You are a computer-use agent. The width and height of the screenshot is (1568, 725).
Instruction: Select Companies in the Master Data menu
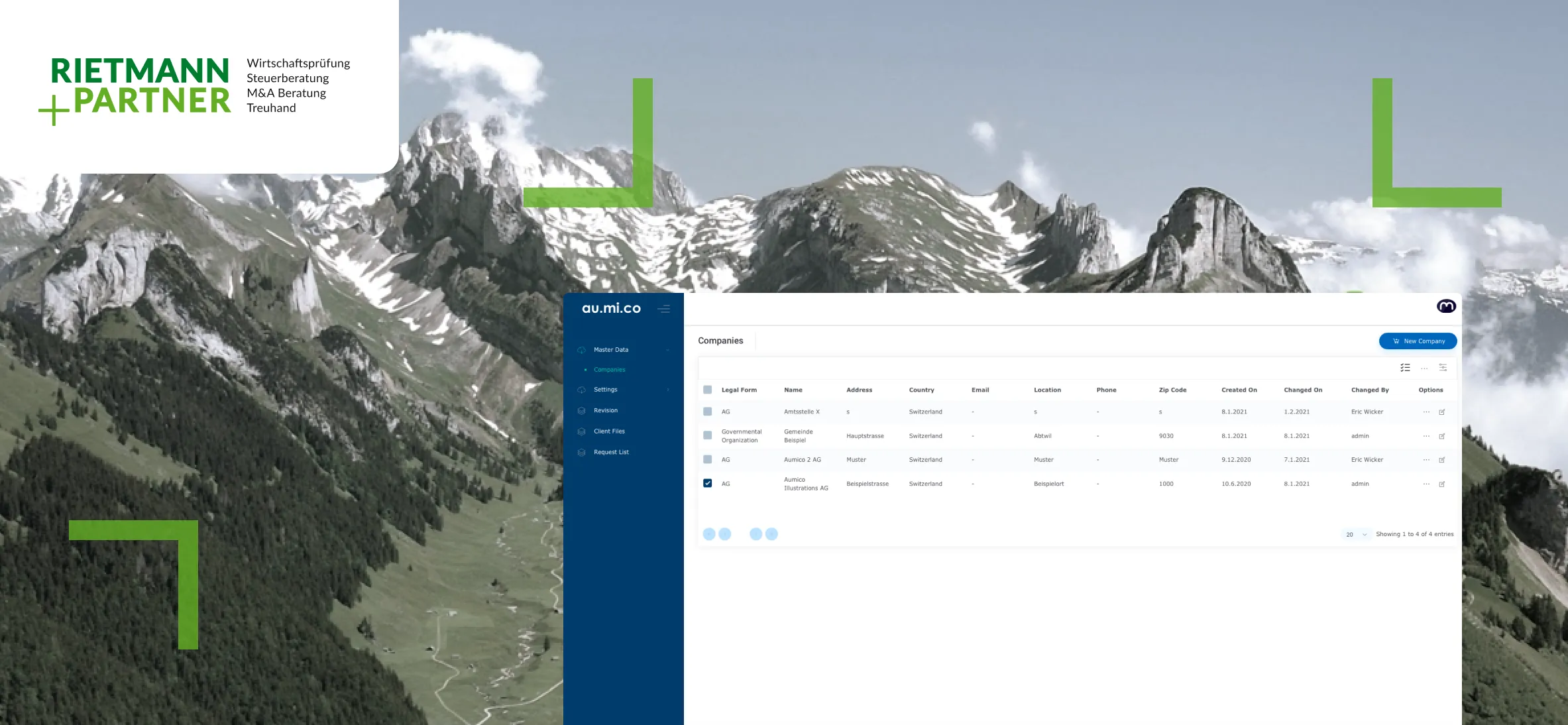coord(609,369)
